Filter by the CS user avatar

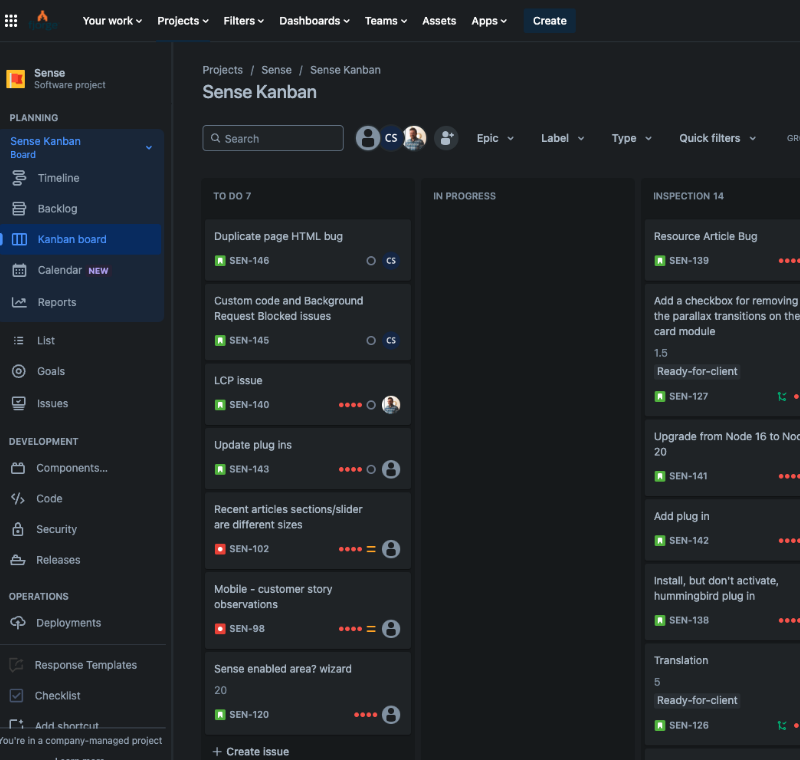coord(391,138)
